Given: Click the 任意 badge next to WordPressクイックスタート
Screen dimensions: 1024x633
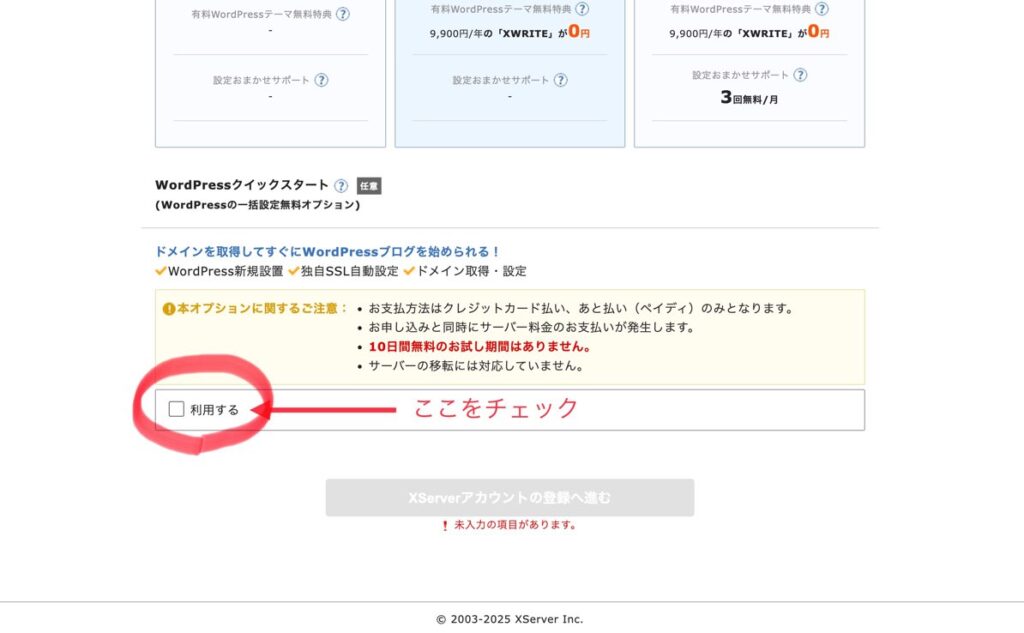Looking at the screenshot, I should coord(369,186).
